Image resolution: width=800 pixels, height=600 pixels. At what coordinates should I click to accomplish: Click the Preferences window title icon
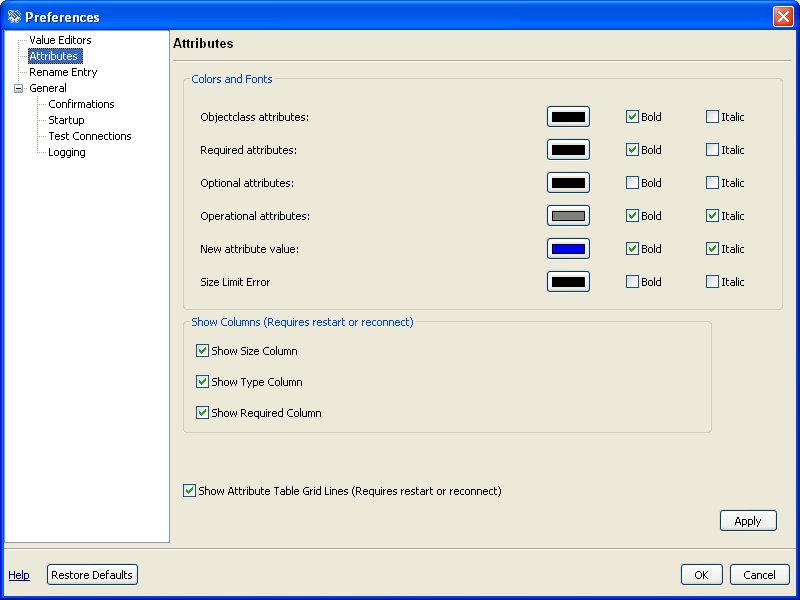[13, 17]
